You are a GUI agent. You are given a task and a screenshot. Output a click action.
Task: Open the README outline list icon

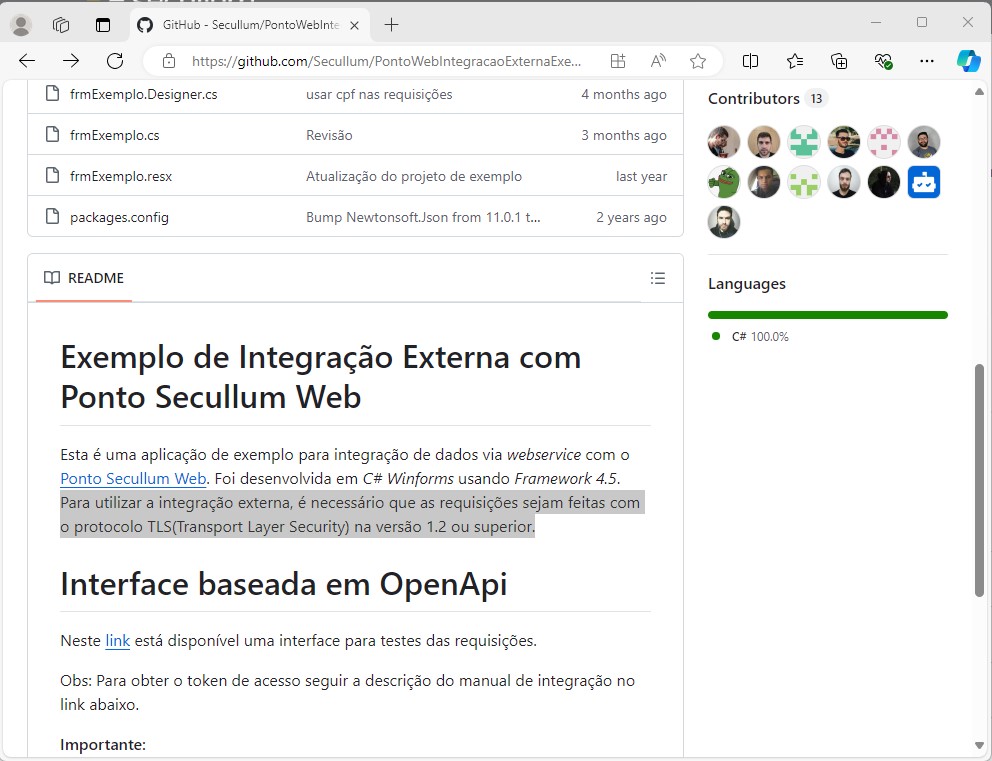(x=658, y=278)
